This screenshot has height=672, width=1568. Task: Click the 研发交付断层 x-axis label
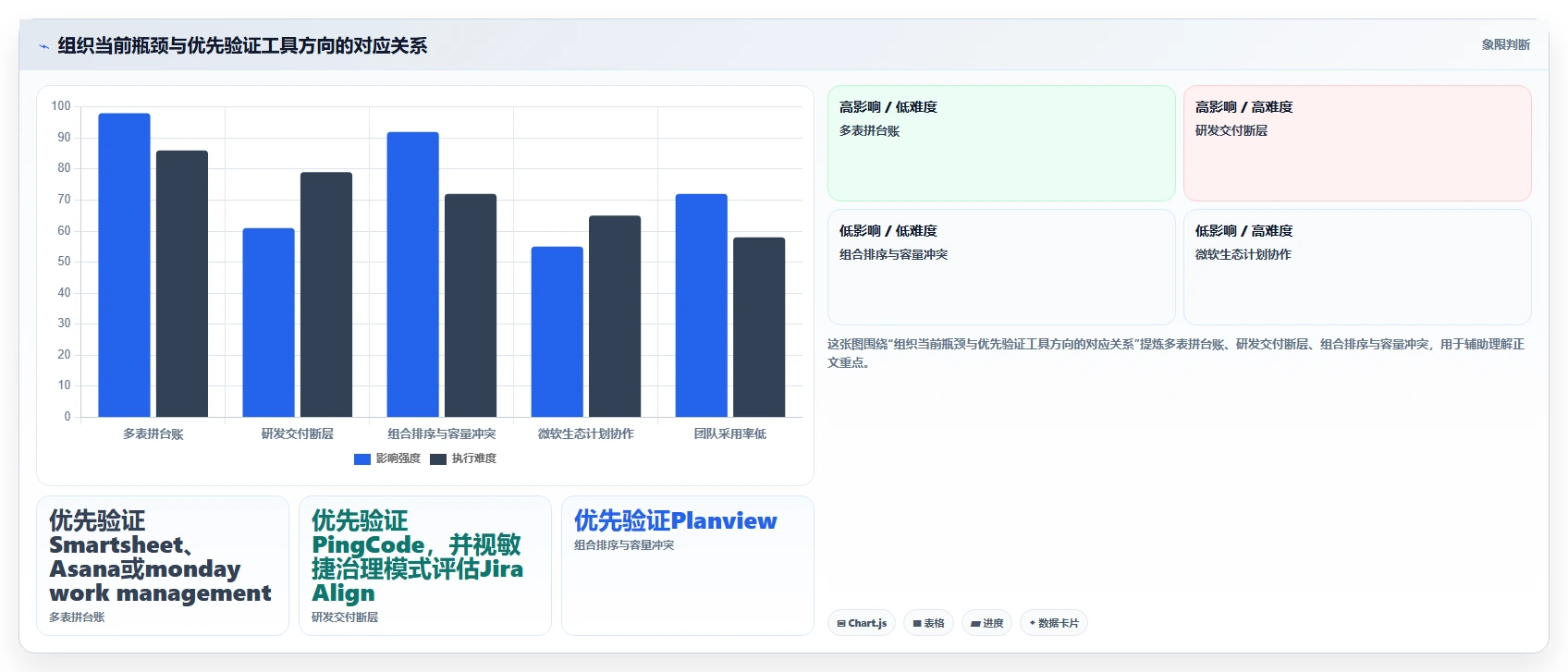pyautogui.click(x=298, y=434)
